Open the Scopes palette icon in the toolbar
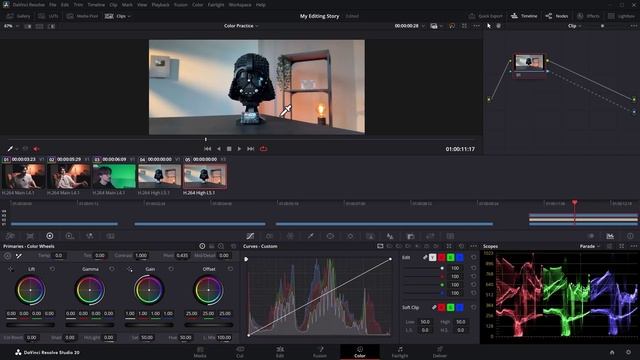 click(610, 236)
